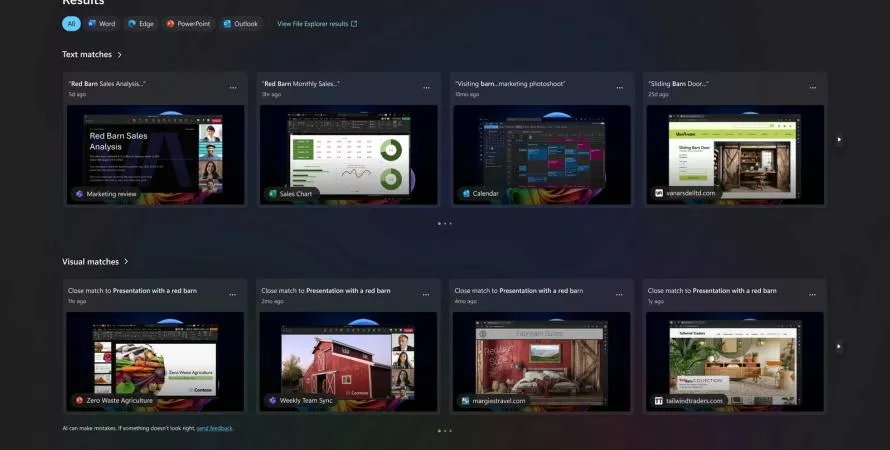Open more options for margiestravel.com card
Screen dimensions: 890x450
[619, 295]
